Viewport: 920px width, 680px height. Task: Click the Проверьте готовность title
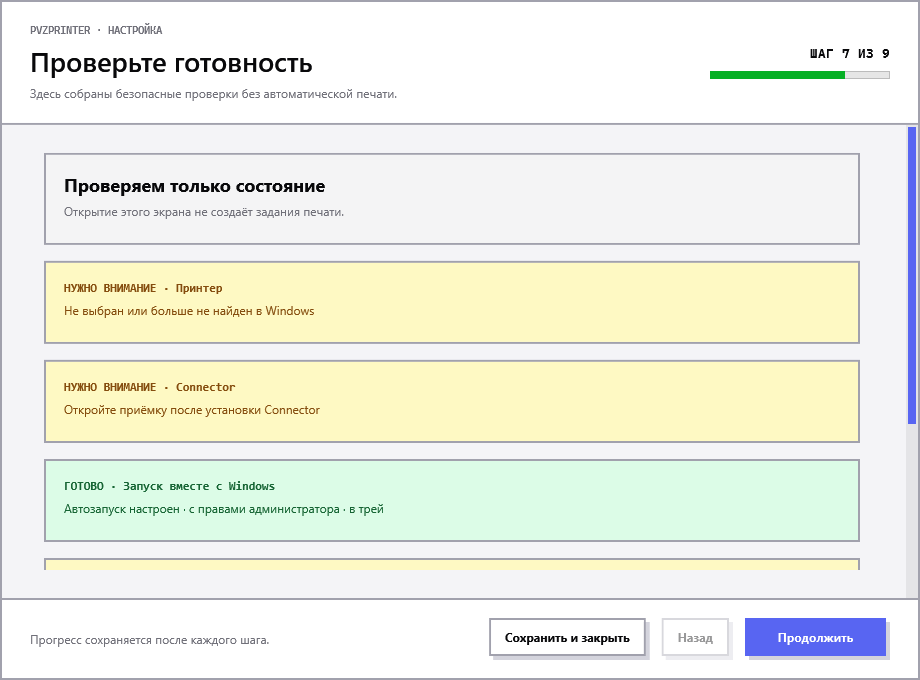pos(171,63)
